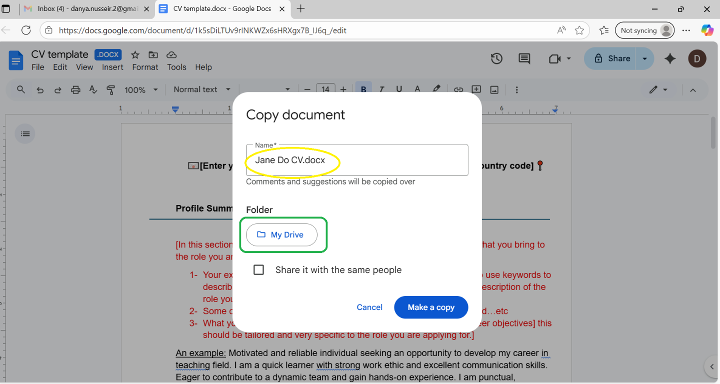The width and height of the screenshot is (720, 384).
Task: Open the Insert menu
Action: (x=112, y=67)
